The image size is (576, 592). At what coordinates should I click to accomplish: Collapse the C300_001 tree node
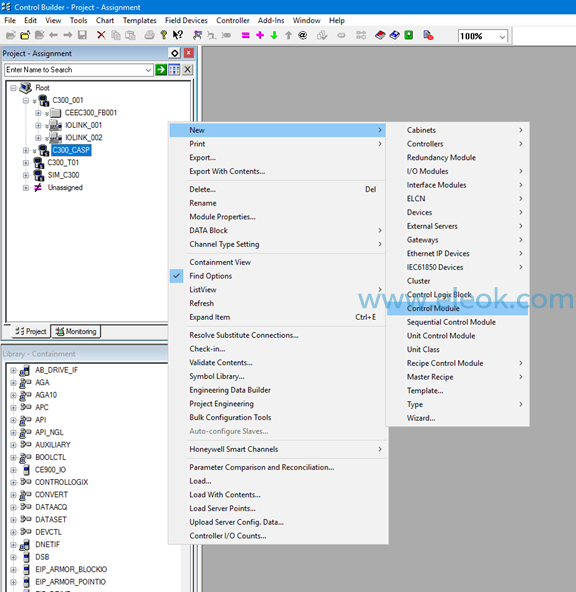26,100
